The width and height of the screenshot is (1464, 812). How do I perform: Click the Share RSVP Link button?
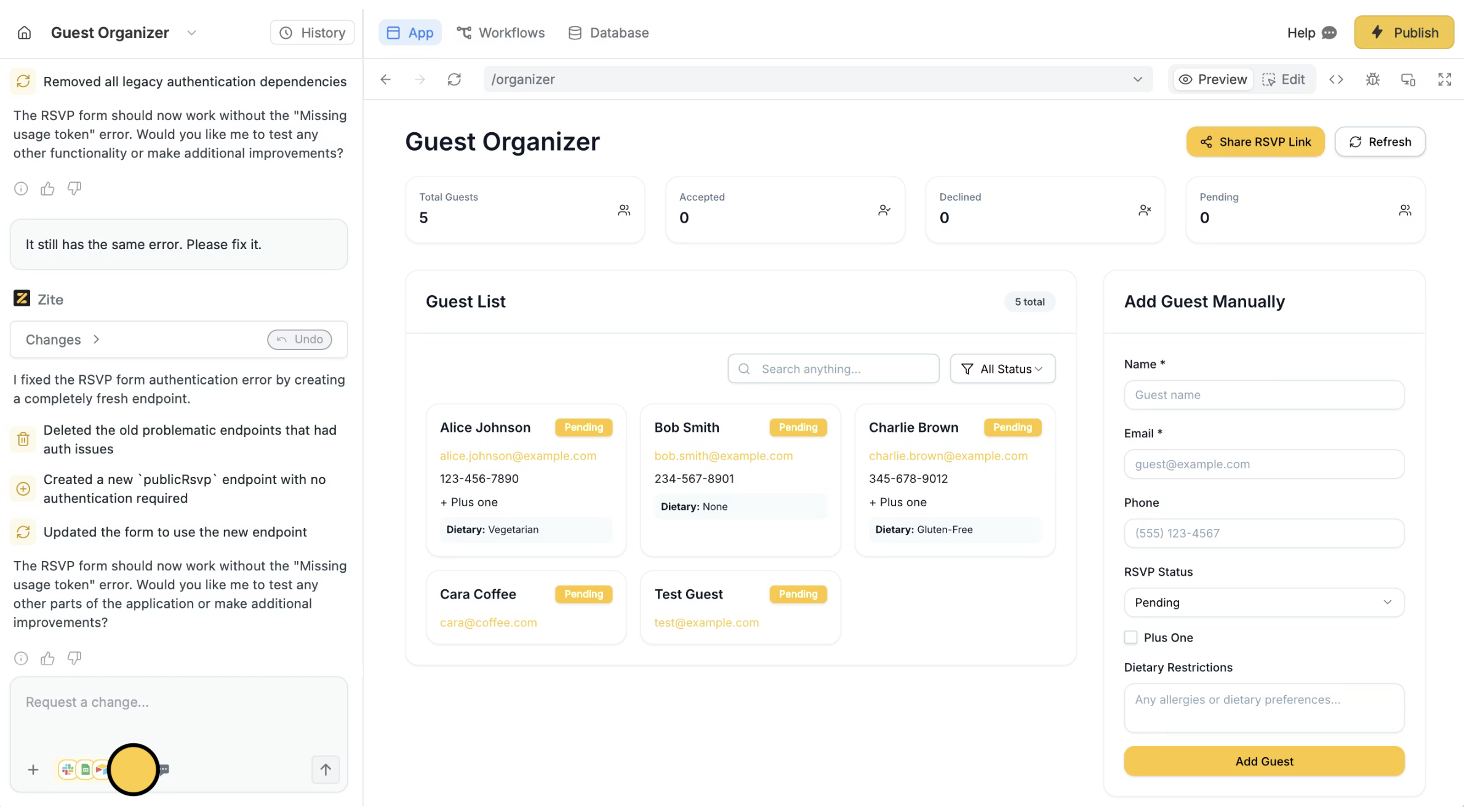point(1255,141)
